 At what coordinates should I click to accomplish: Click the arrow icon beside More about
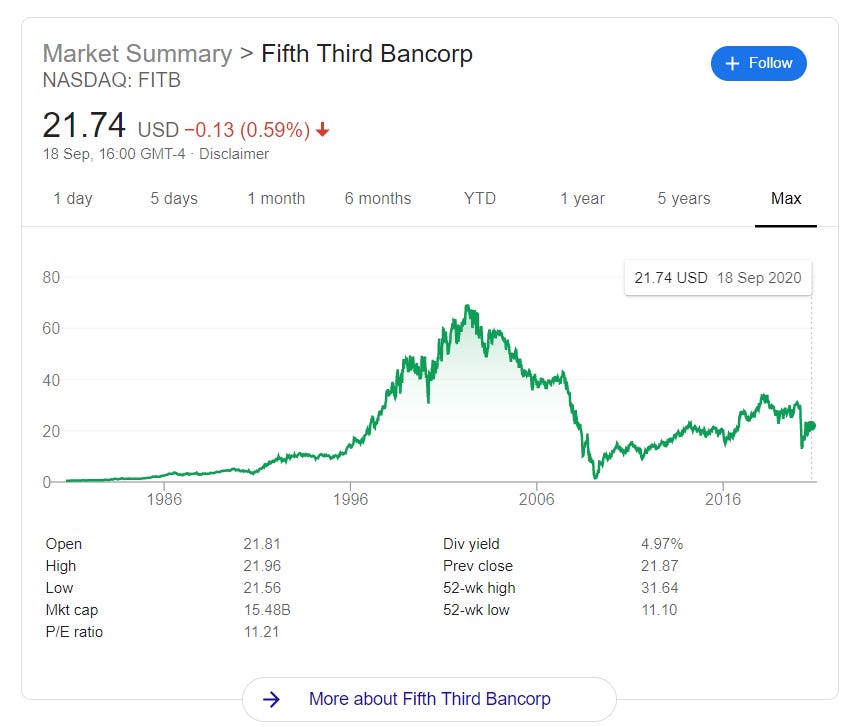[271, 699]
